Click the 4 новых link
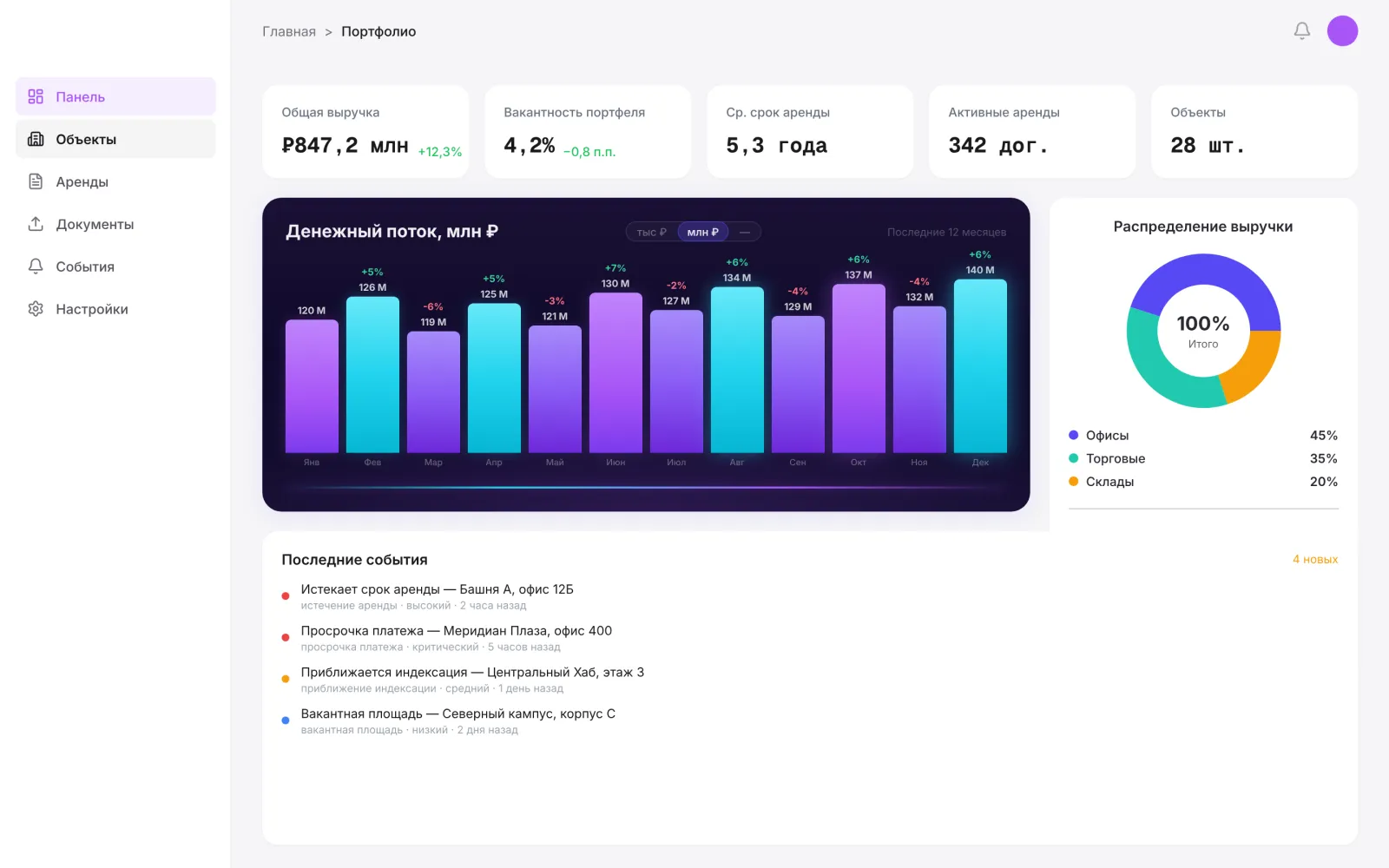1389x868 pixels. [1315, 559]
